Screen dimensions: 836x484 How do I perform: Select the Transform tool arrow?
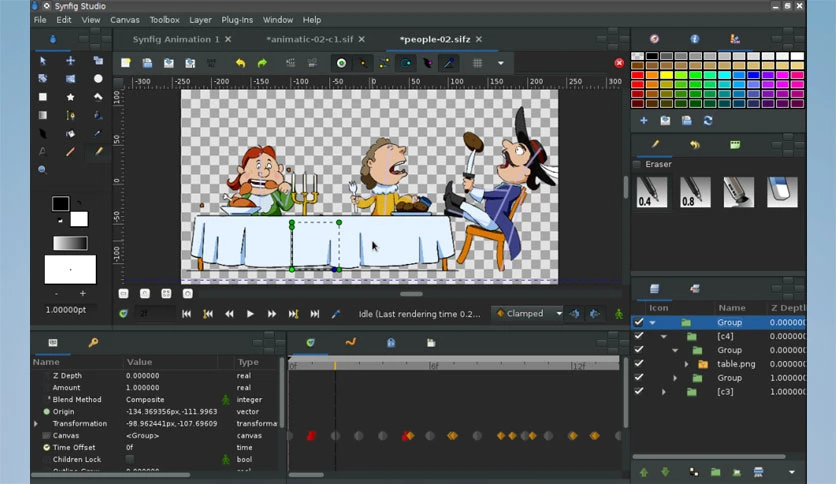43,61
